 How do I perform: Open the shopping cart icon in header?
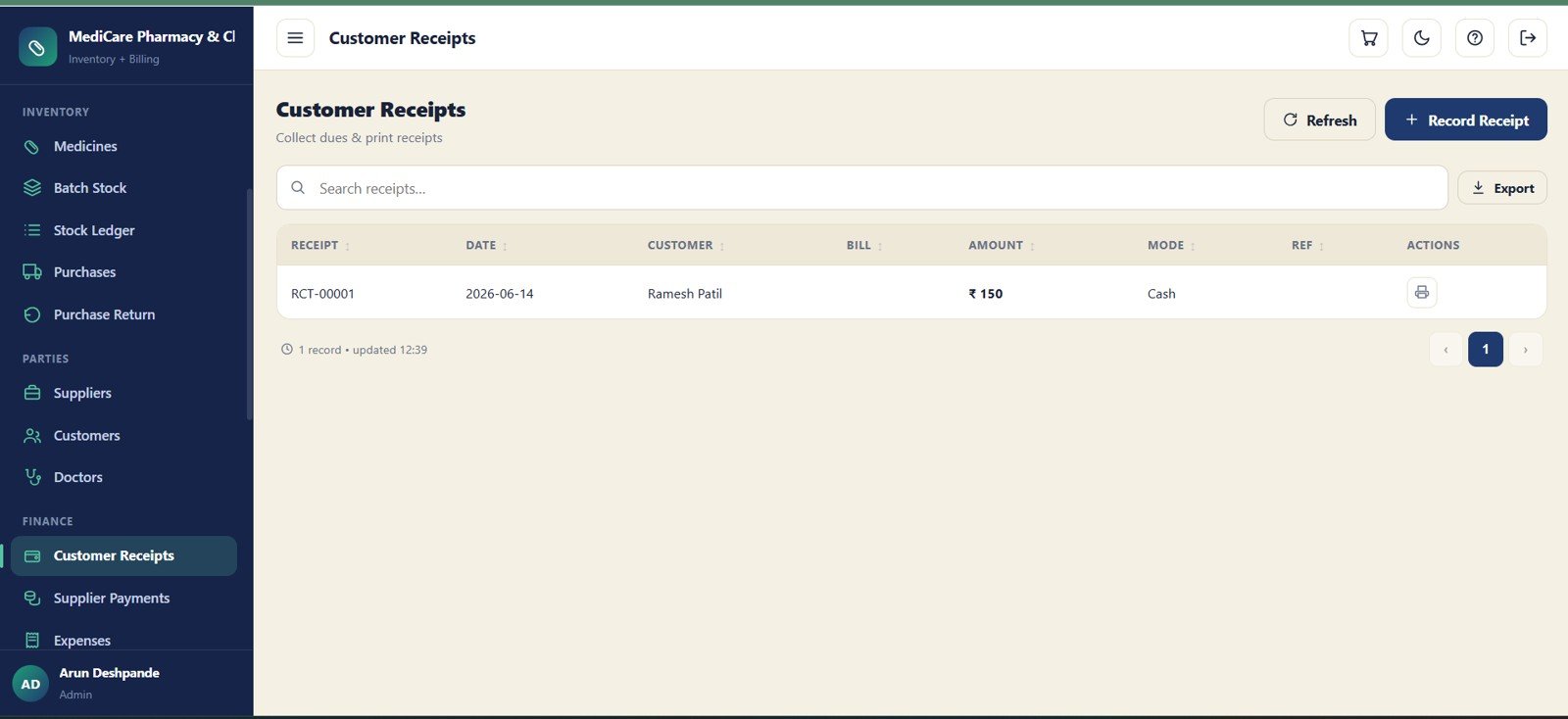1369,38
